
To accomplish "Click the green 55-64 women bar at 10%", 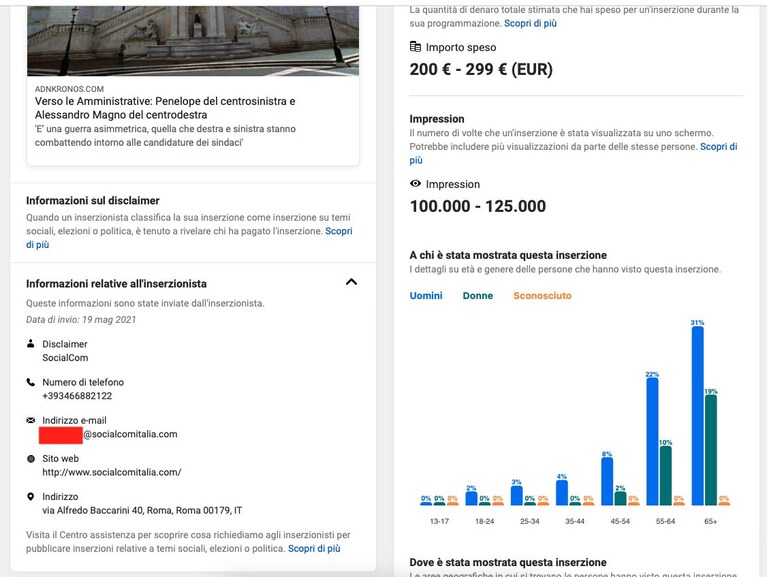I will 665,475.
